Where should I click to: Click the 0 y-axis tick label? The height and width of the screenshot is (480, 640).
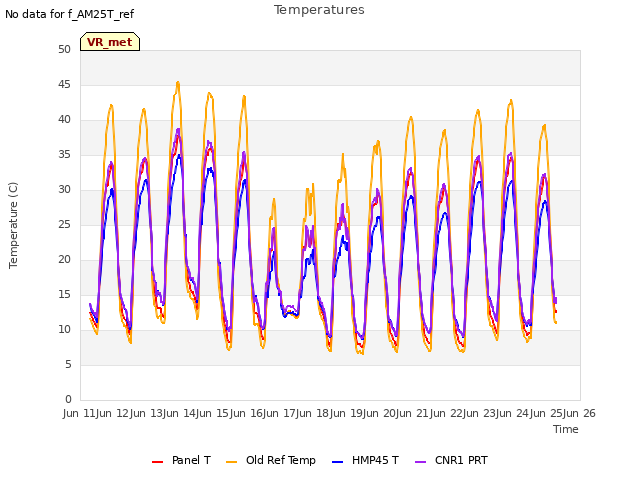(x=68, y=399)
